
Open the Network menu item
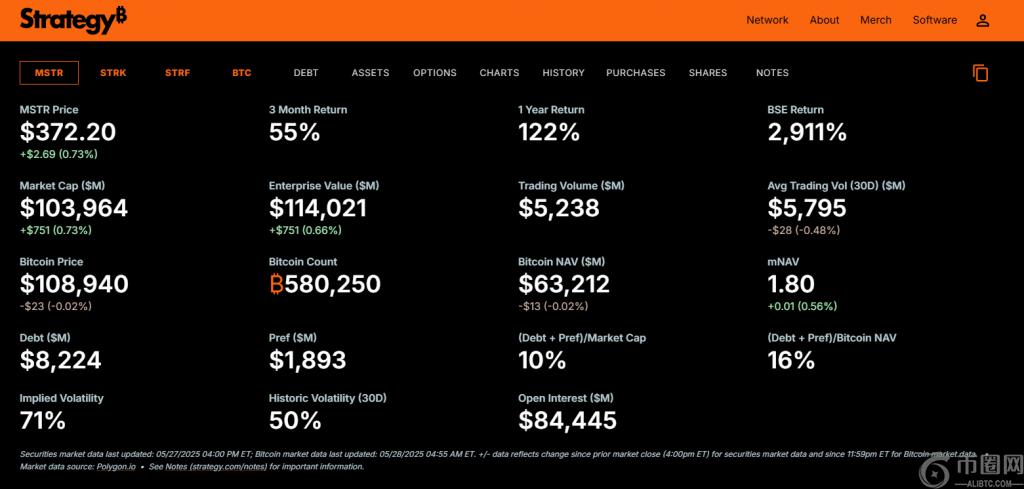pos(767,20)
